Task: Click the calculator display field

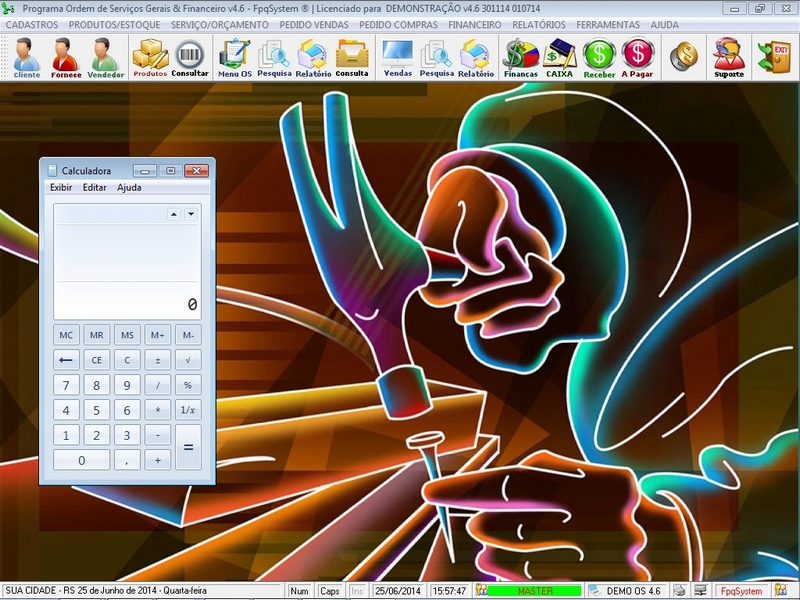Action: pyautogui.click(x=128, y=262)
